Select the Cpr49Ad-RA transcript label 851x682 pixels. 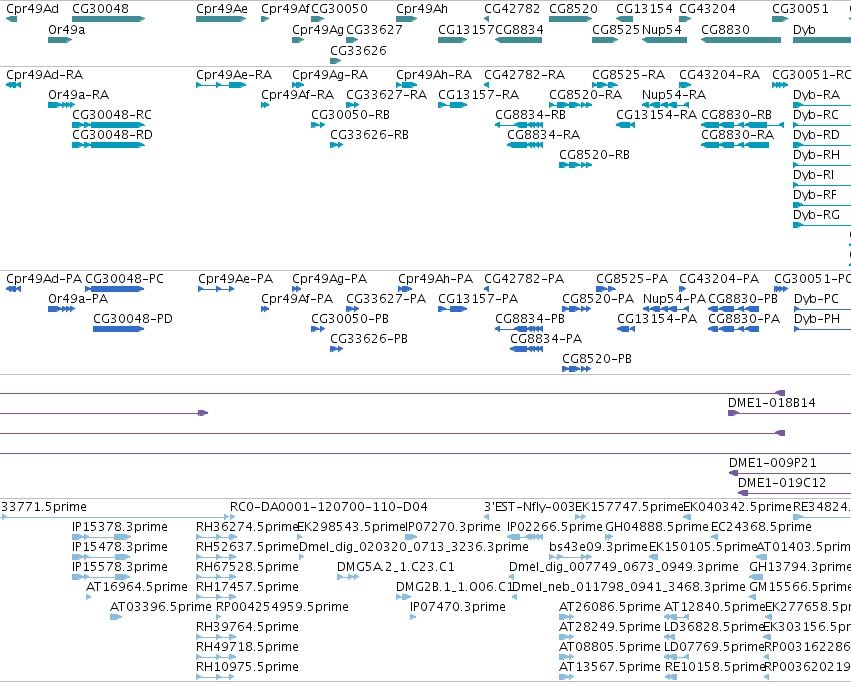pyautogui.click(x=45, y=74)
